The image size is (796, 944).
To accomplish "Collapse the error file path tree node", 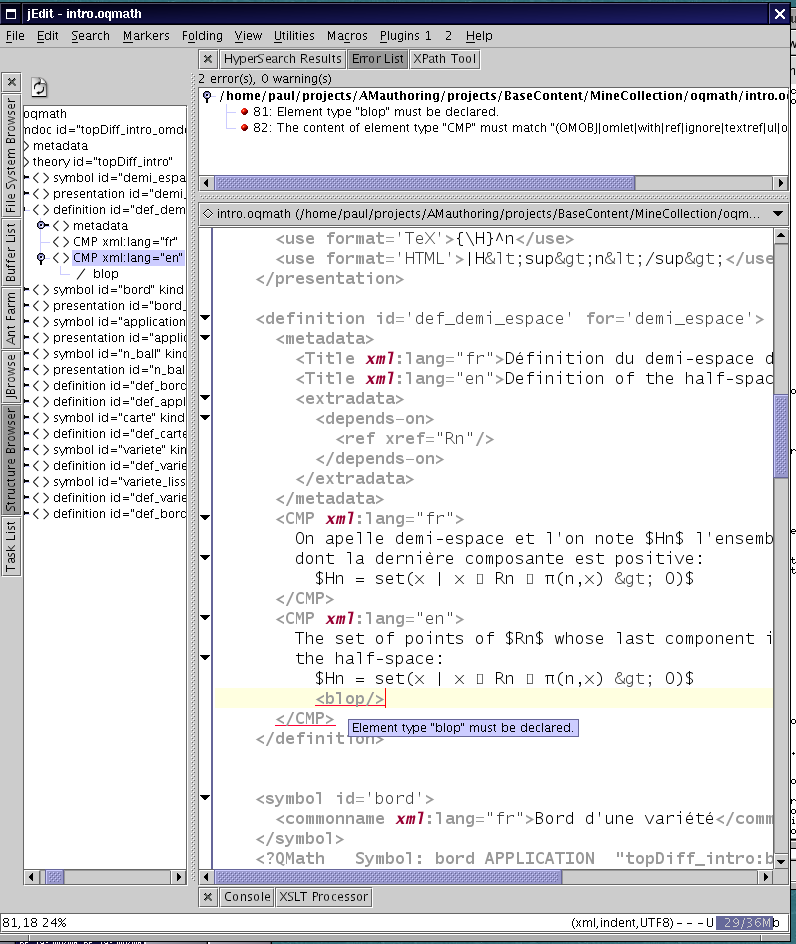I will [x=207, y=96].
